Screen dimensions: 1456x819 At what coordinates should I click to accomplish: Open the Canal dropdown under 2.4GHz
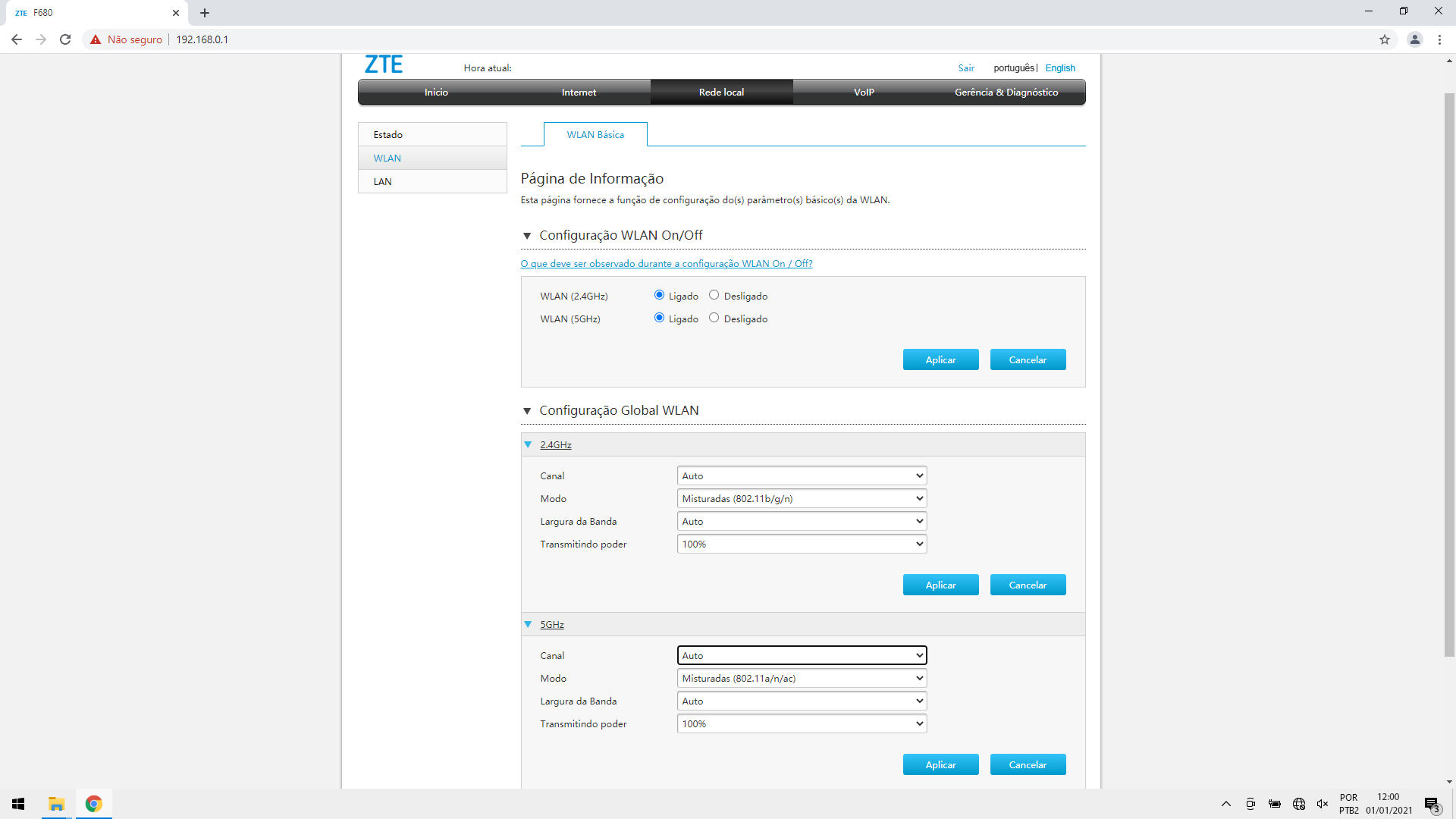coord(802,475)
